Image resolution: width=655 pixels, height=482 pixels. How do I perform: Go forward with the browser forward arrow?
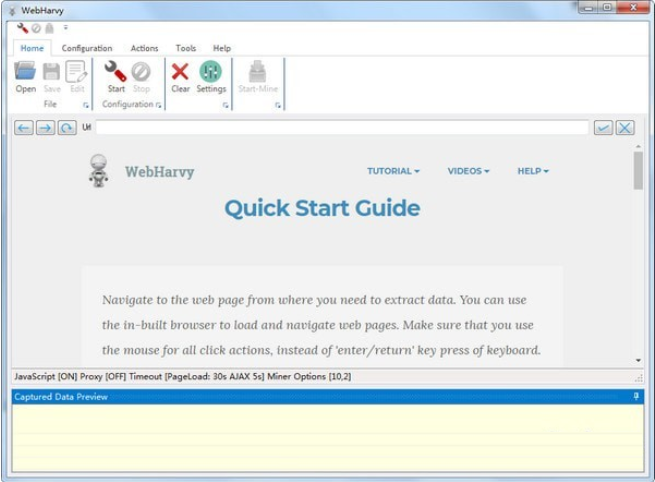click(x=45, y=128)
